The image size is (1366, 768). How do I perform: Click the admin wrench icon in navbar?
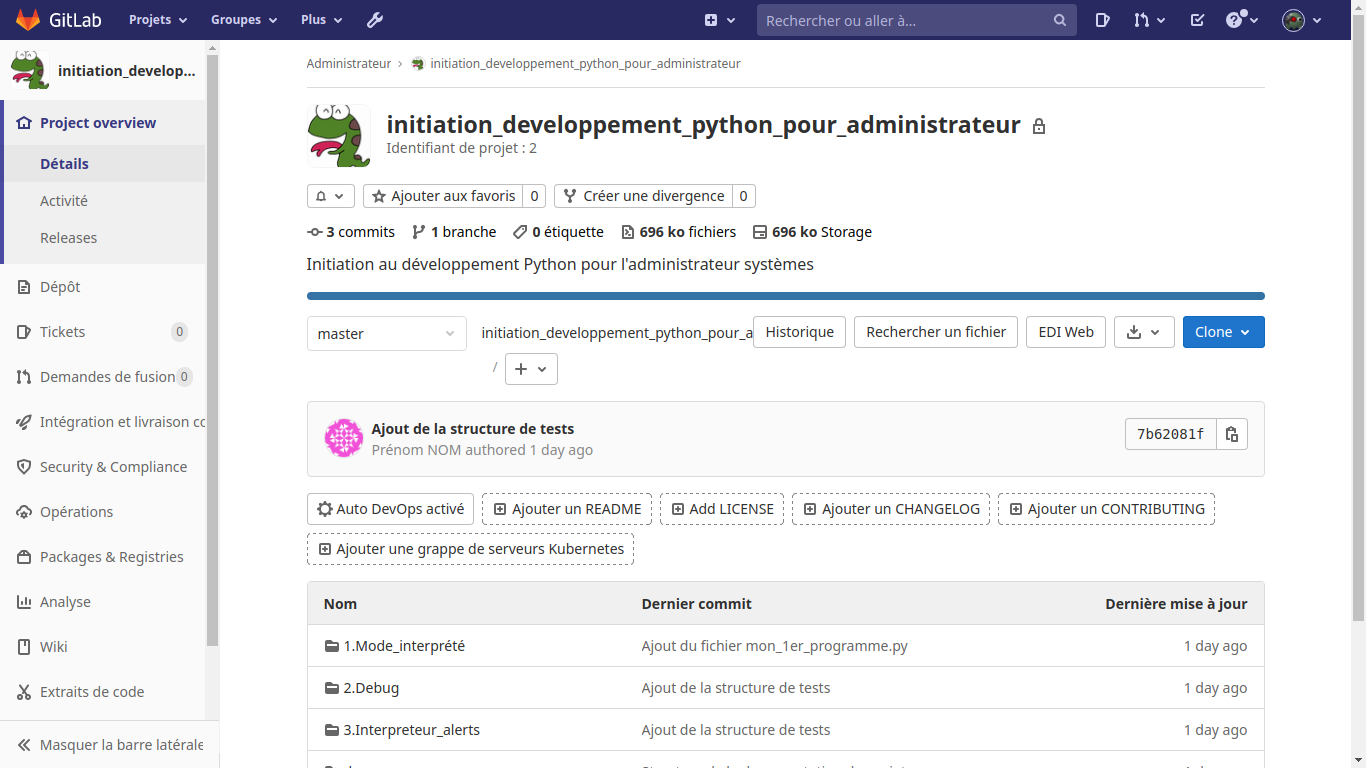pyautogui.click(x=375, y=20)
